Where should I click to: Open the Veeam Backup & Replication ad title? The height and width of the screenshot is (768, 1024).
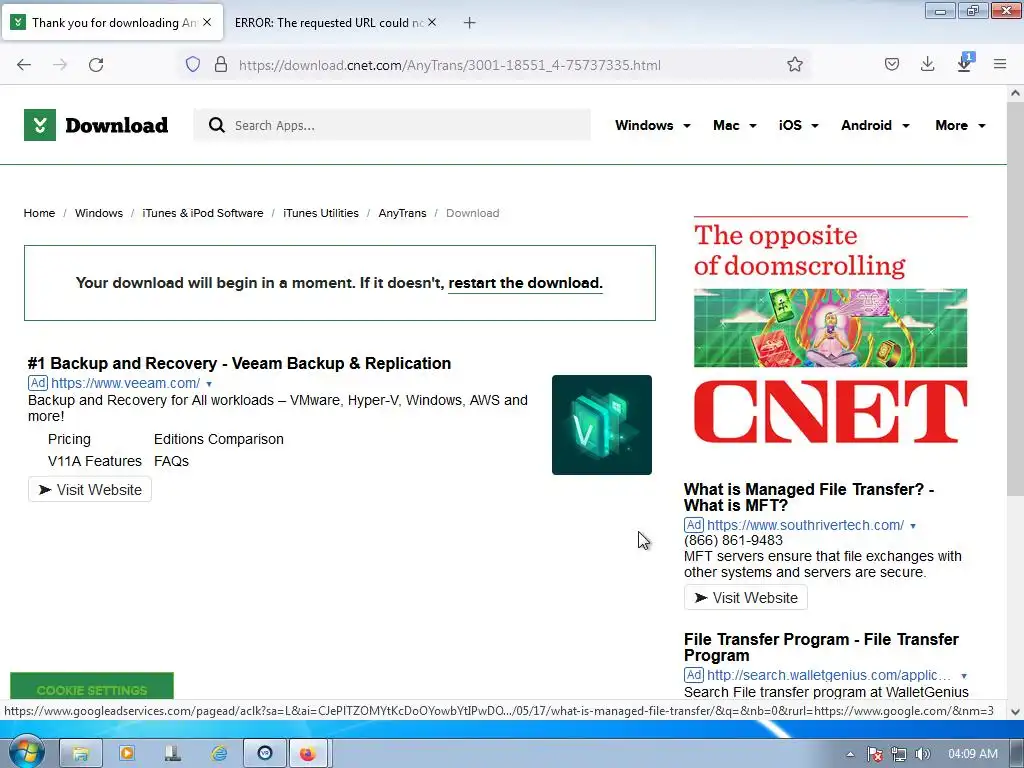tap(239, 363)
